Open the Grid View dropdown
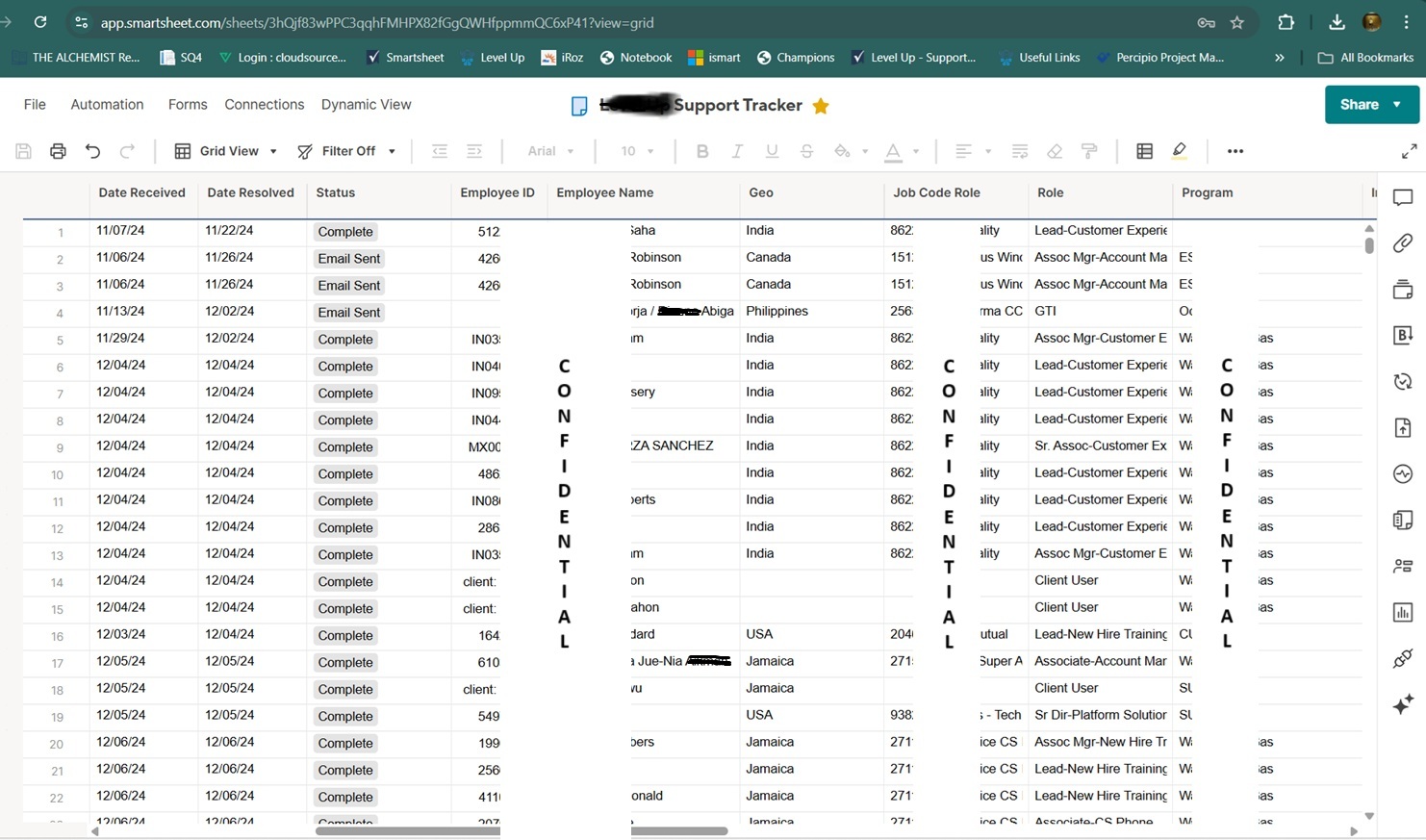The image size is (1426, 840). point(227,151)
